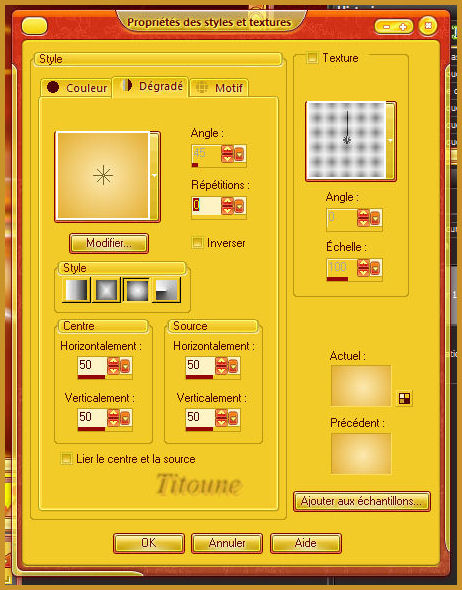
Task: Choose the radial gradient style icon
Action: [166, 290]
